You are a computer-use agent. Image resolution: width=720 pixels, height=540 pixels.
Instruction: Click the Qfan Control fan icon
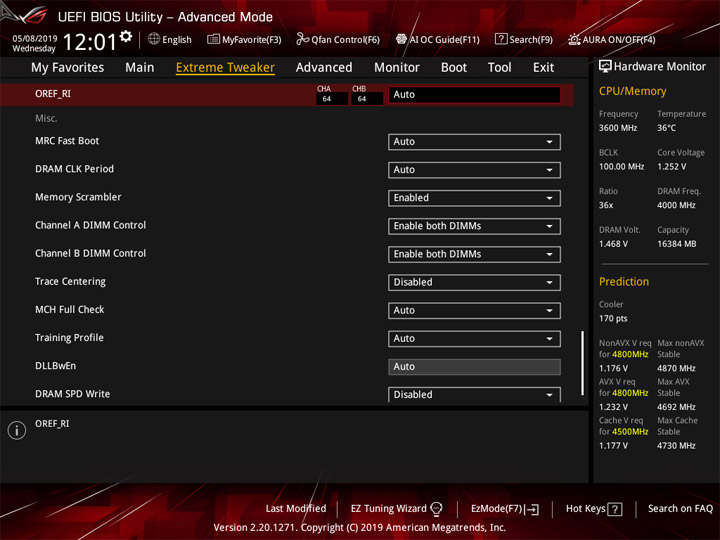(302, 39)
